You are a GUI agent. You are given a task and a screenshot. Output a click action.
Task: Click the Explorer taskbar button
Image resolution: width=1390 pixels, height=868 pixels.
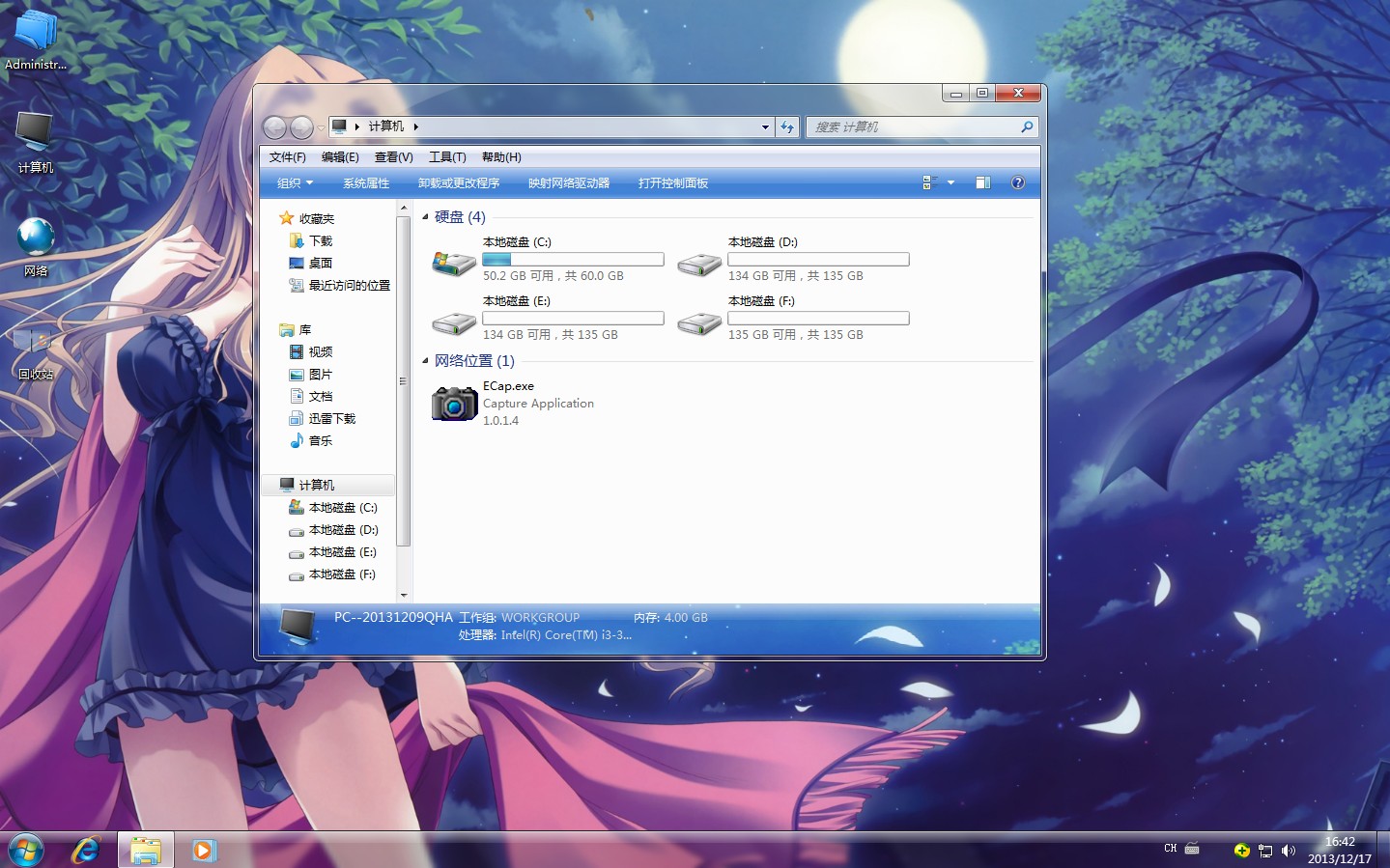(146, 850)
